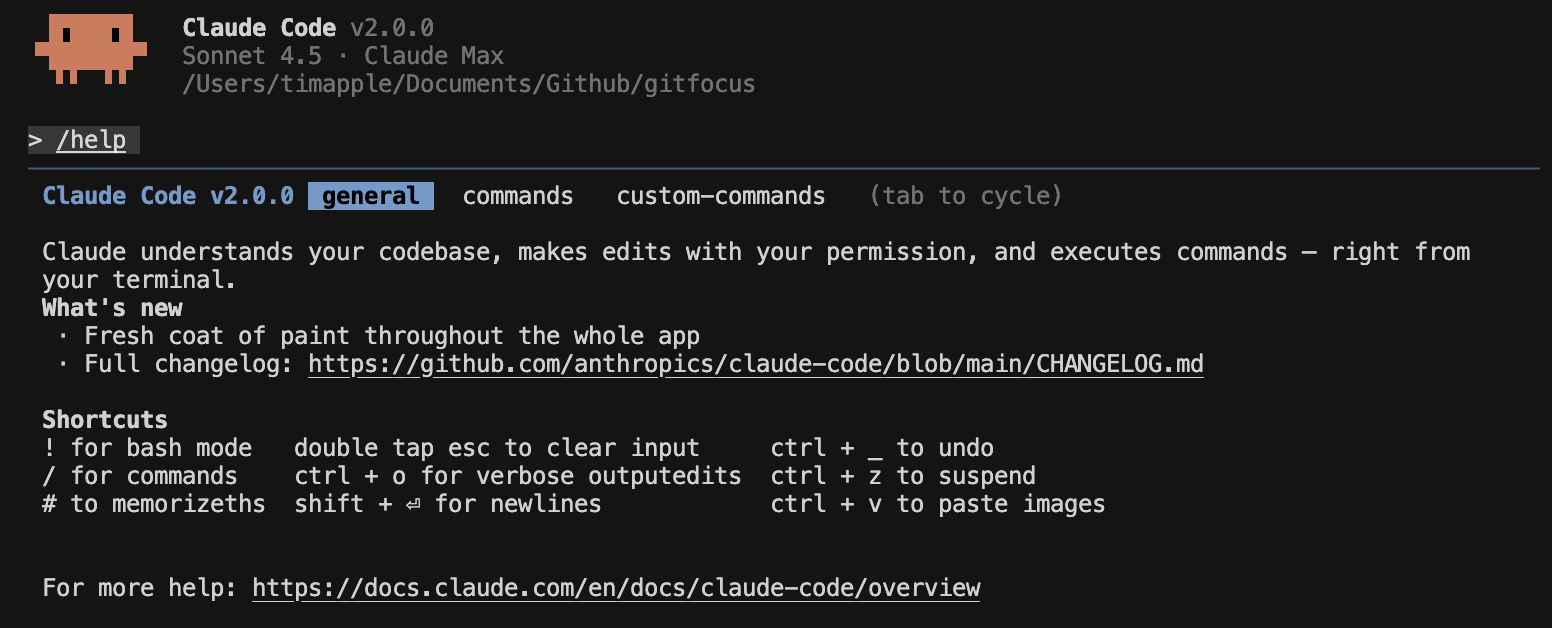Click the bullet before Fresh coat of paint
Image resolution: width=1552 pixels, height=628 pixels.
(x=64, y=335)
